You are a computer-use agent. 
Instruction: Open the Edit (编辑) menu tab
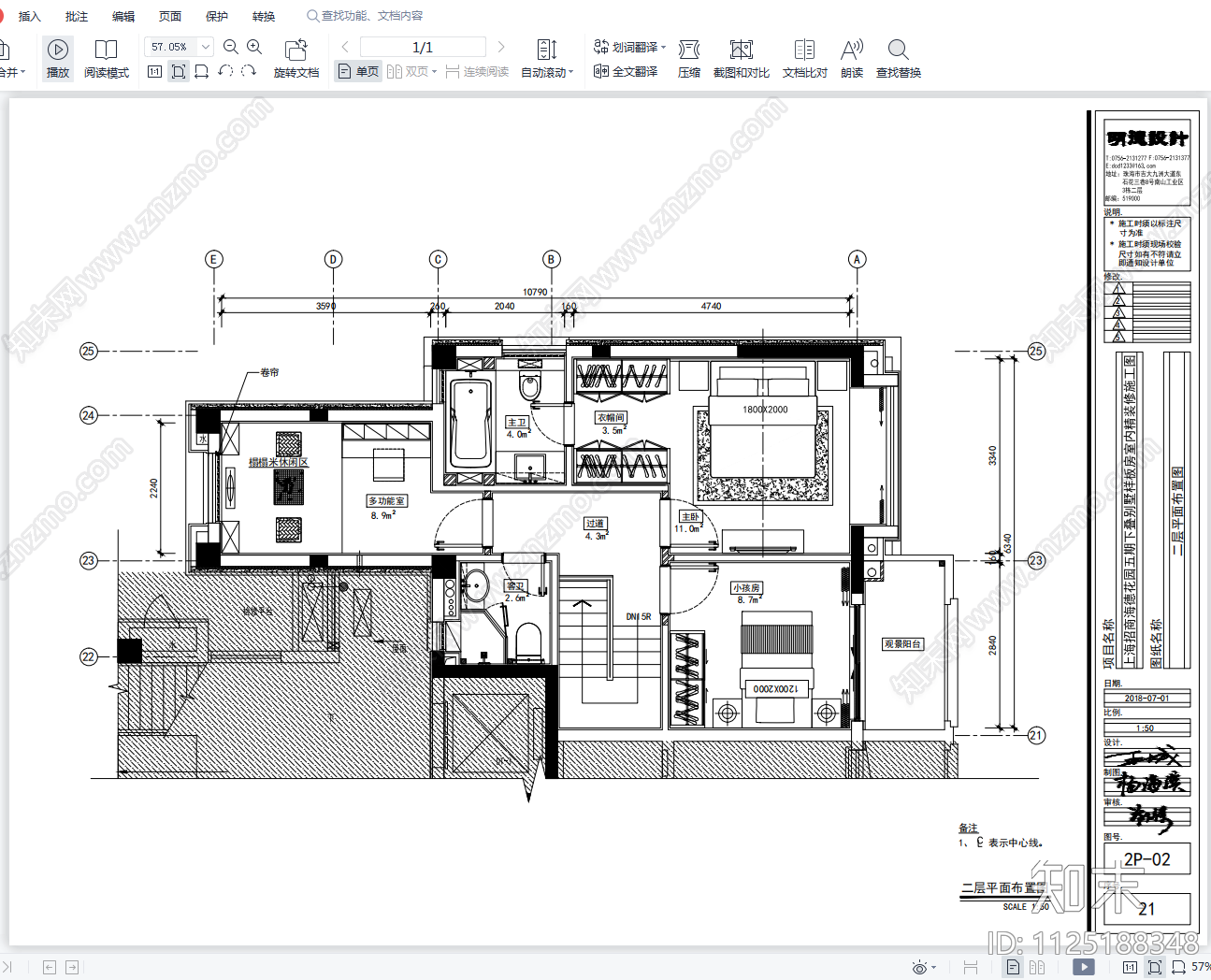123,16
